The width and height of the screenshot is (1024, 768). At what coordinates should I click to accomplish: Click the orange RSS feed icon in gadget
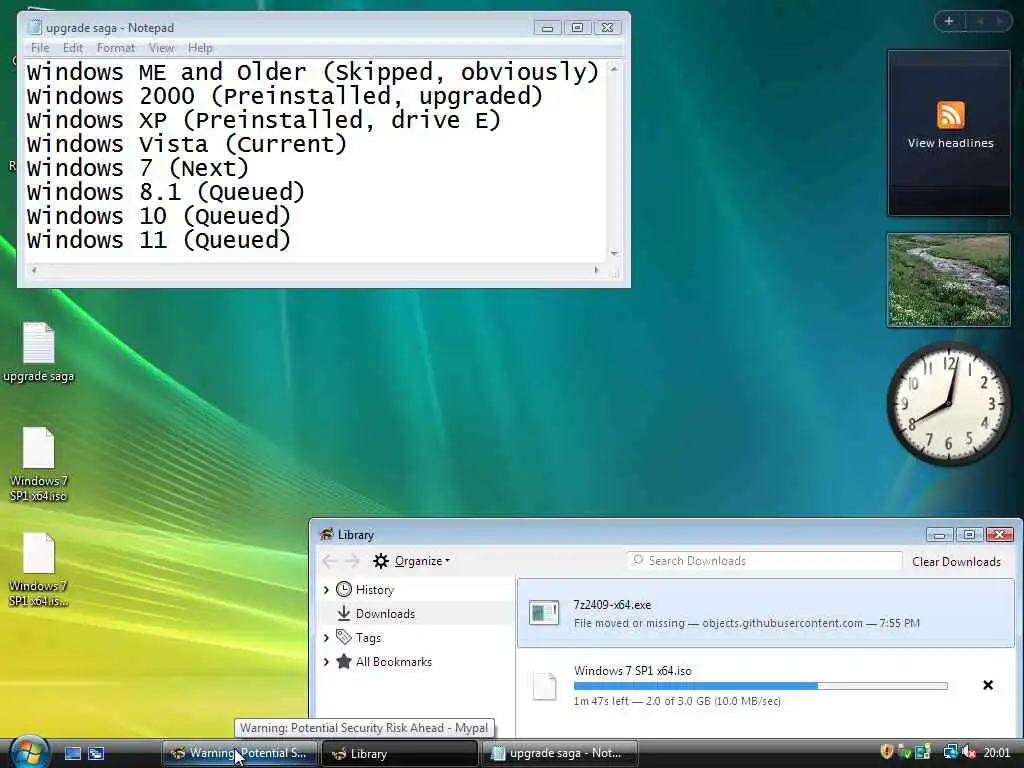tap(950, 116)
